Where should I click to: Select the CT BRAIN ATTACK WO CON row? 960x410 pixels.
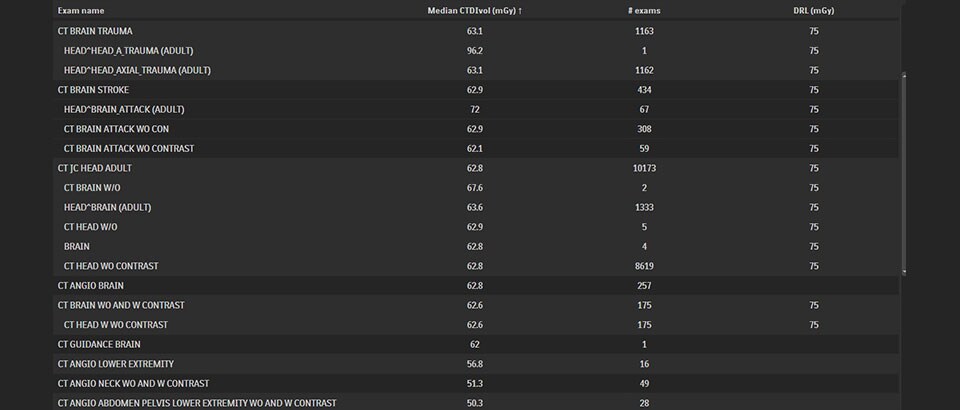[x=476, y=129]
